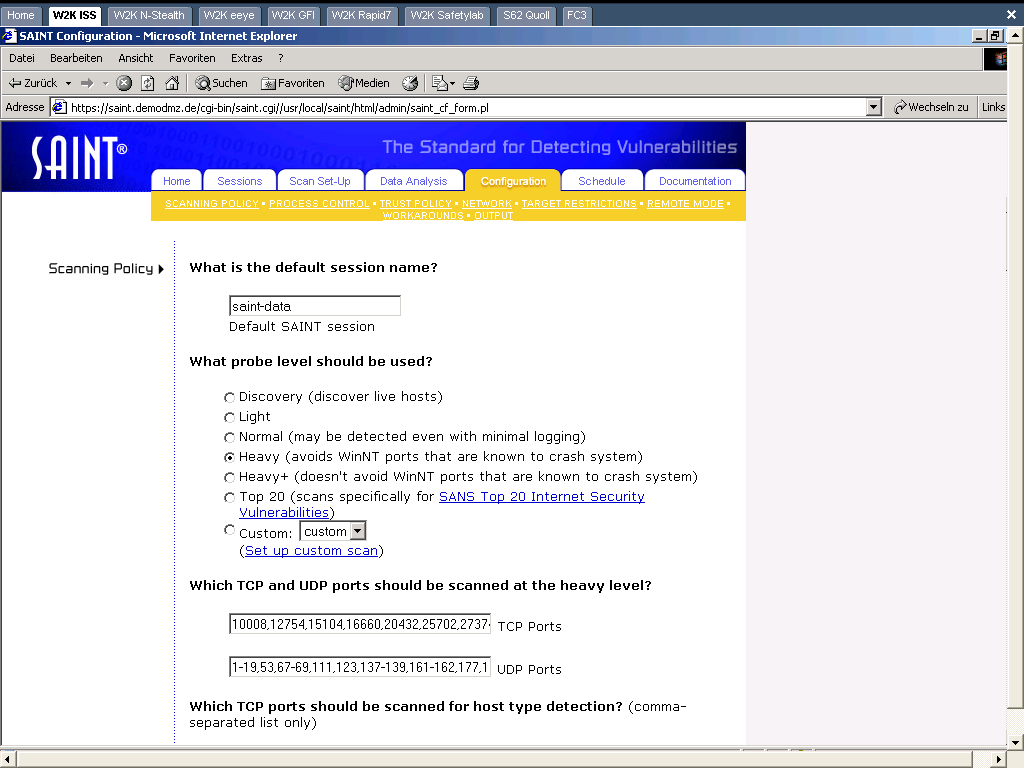Open the WORKAROUNDS link

pyautogui.click(x=423, y=216)
